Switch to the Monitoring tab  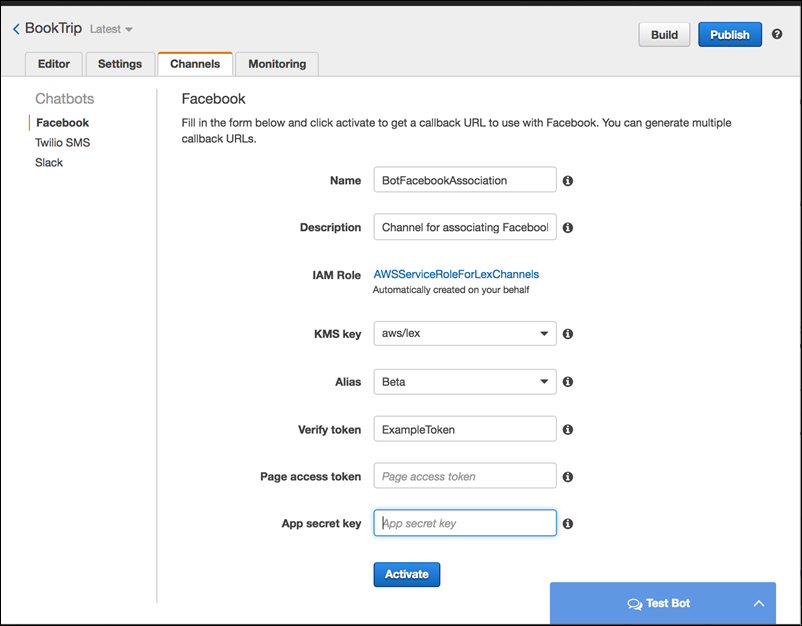pos(276,63)
